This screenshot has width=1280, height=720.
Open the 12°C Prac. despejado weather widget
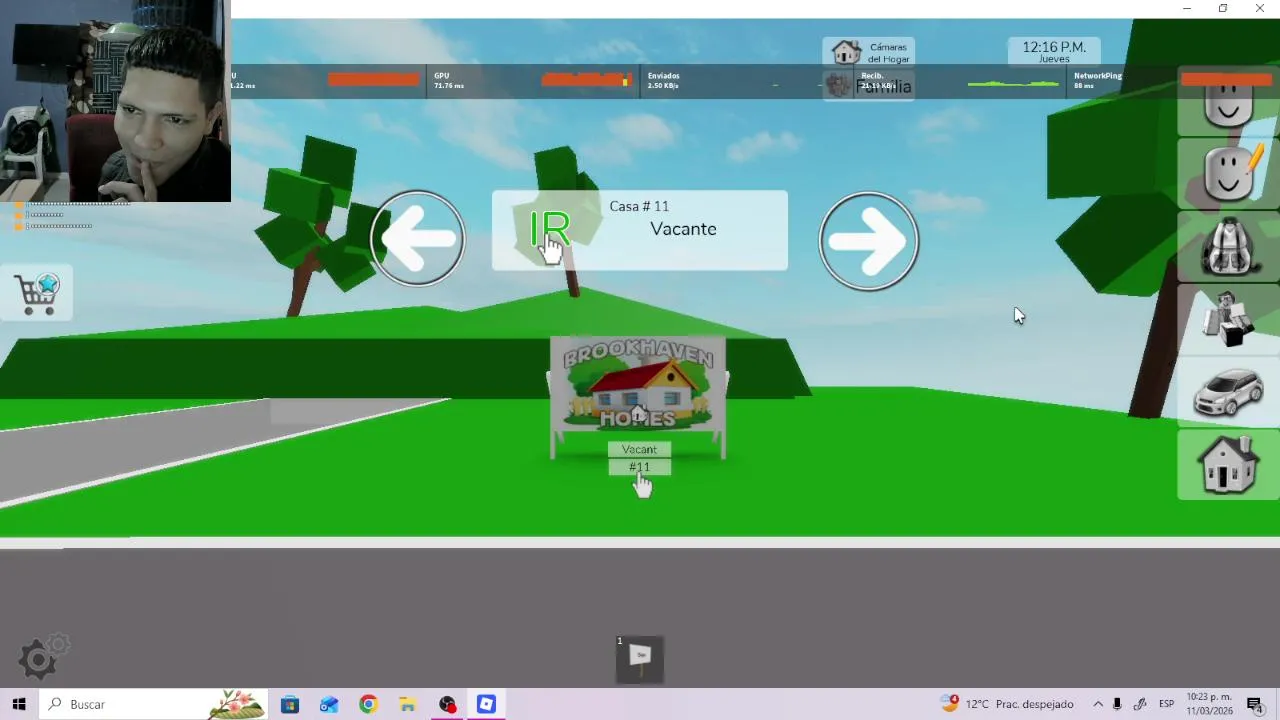1007,704
